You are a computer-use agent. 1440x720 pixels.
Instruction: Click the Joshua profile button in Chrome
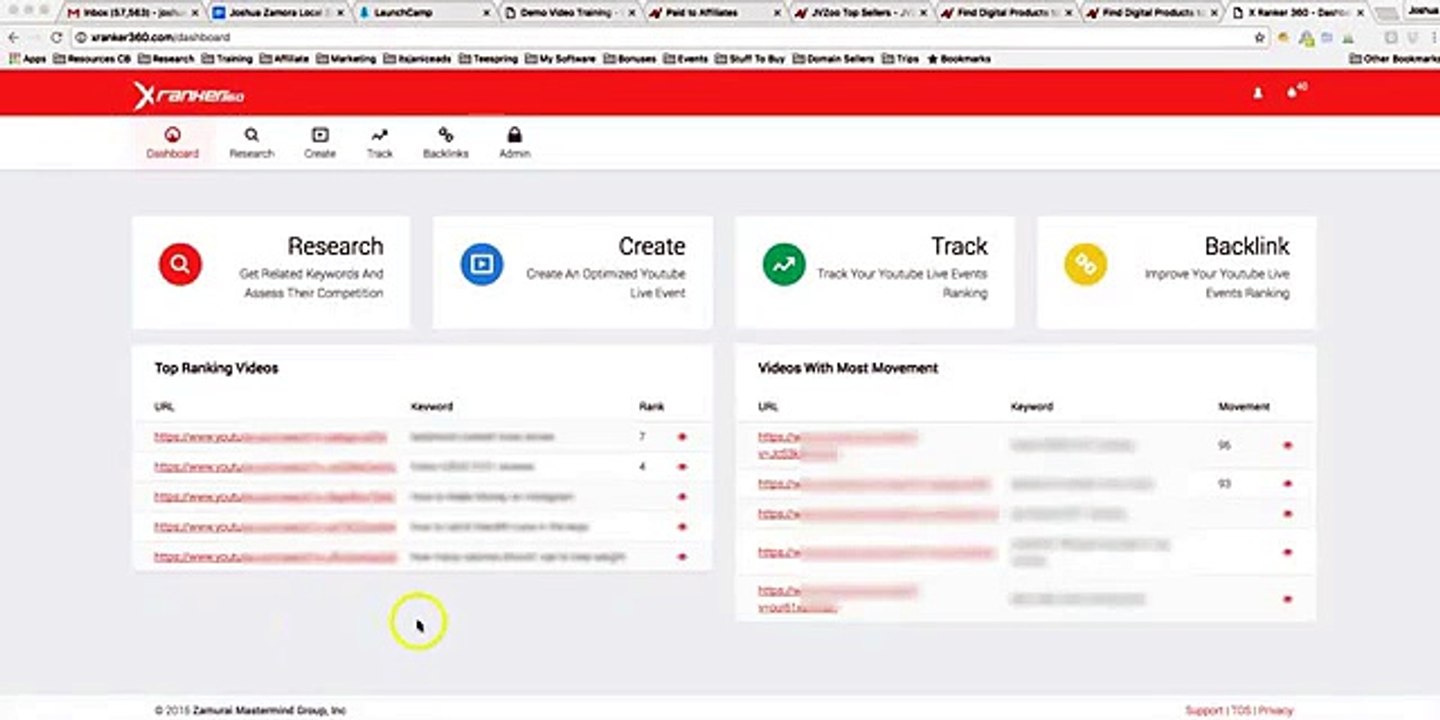[x=1422, y=10]
